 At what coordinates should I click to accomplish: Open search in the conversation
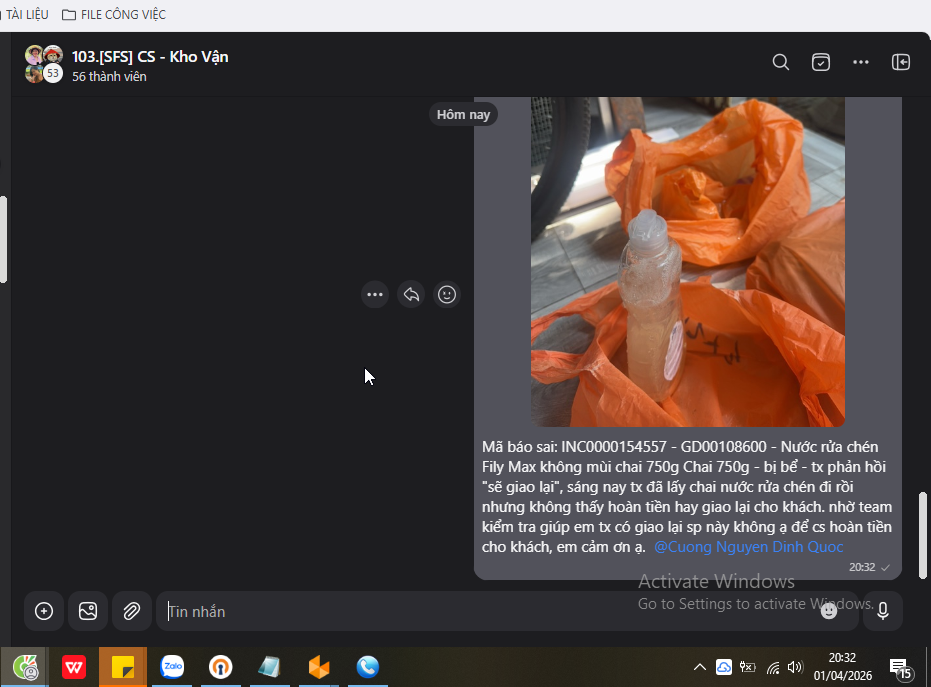781,62
